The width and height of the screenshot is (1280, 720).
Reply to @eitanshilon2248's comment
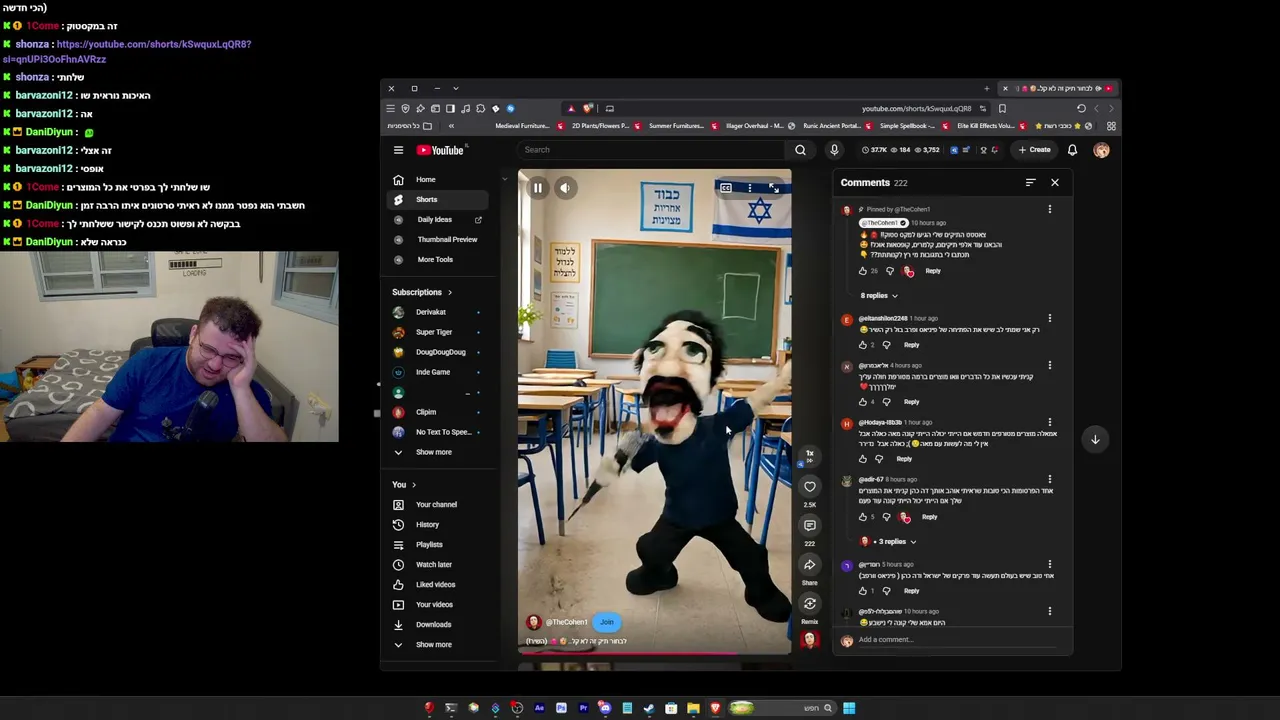click(911, 345)
